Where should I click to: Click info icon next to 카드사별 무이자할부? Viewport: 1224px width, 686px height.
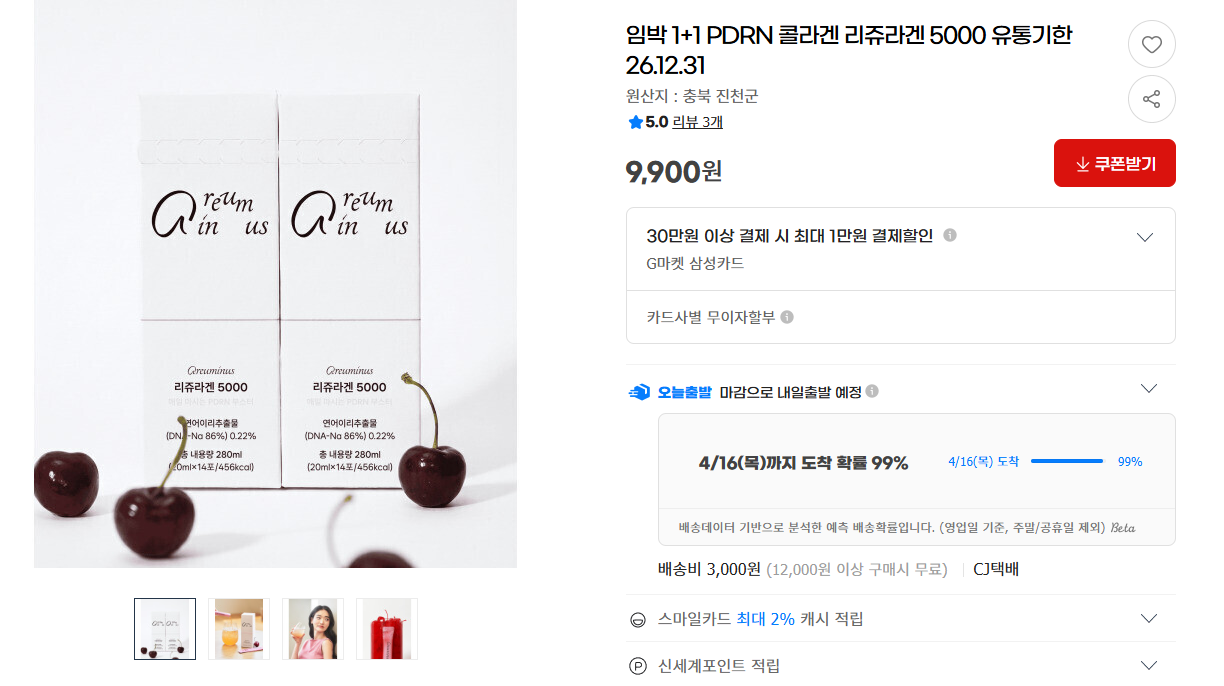click(x=787, y=317)
